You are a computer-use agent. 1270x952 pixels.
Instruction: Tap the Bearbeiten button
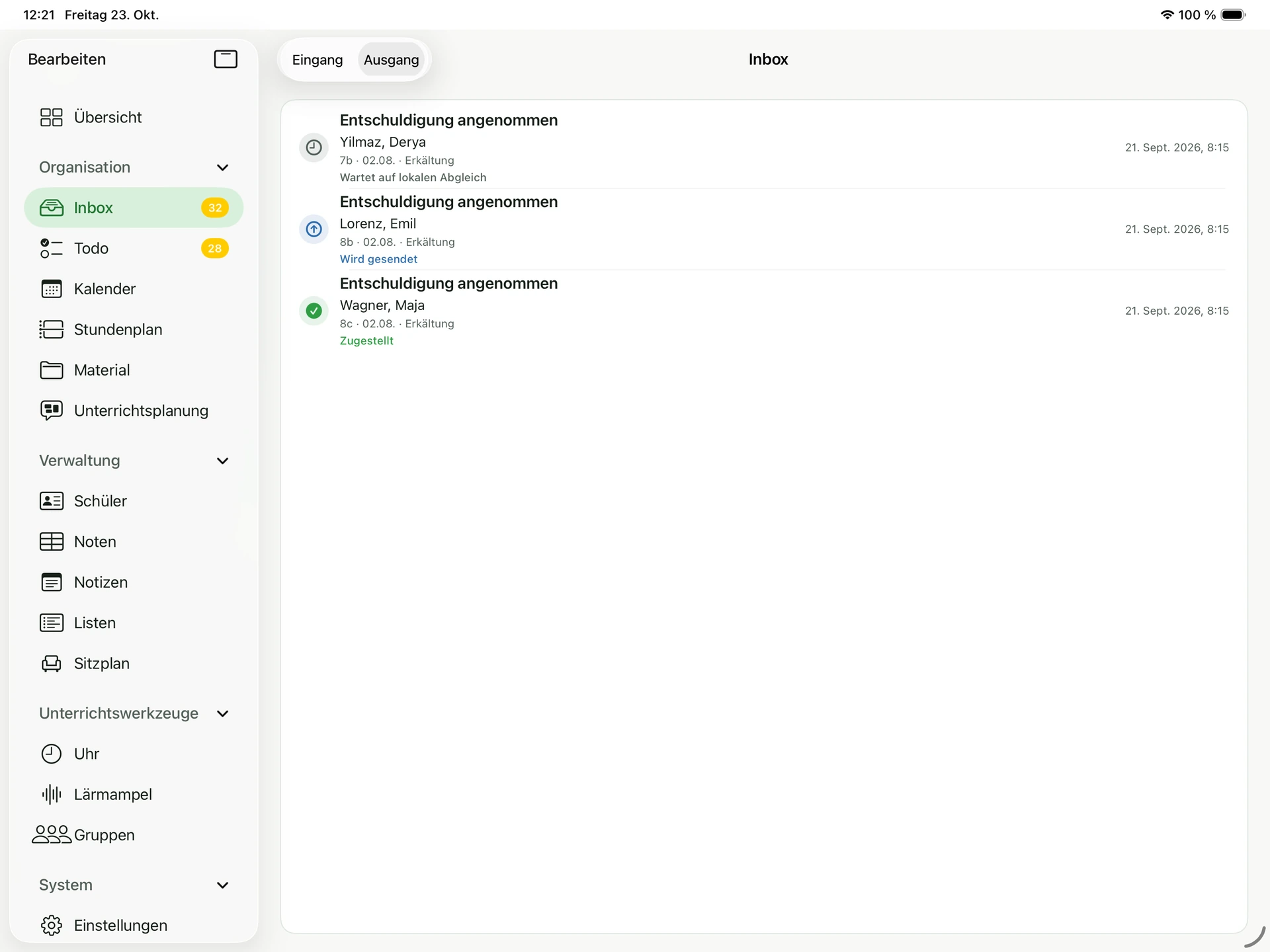coord(67,59)
